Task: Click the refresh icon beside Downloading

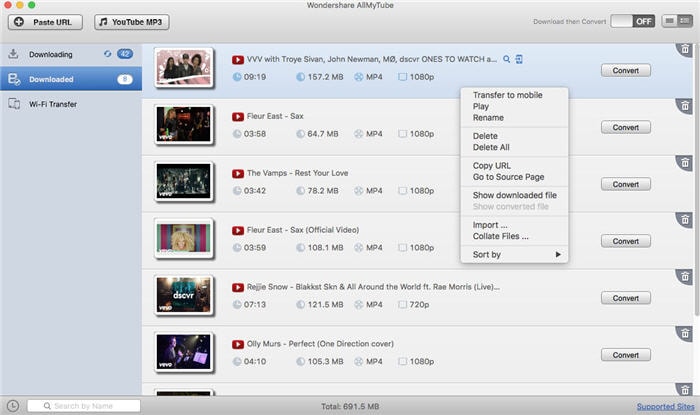Action: 107,54
